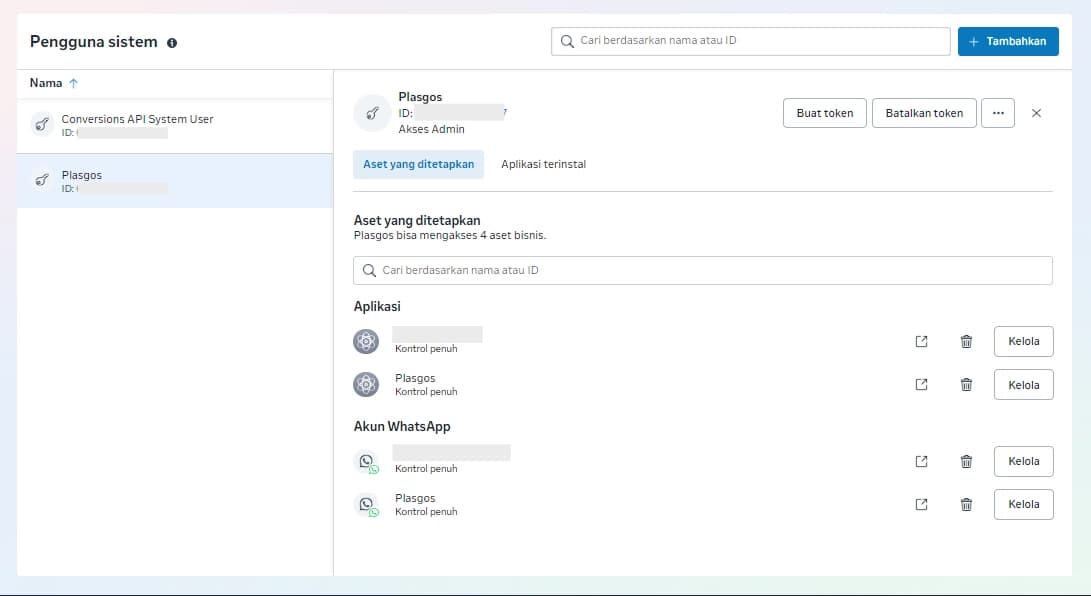Switch to Aplikasi terinstal tab
1091x596 pixels.
(543, 164)
